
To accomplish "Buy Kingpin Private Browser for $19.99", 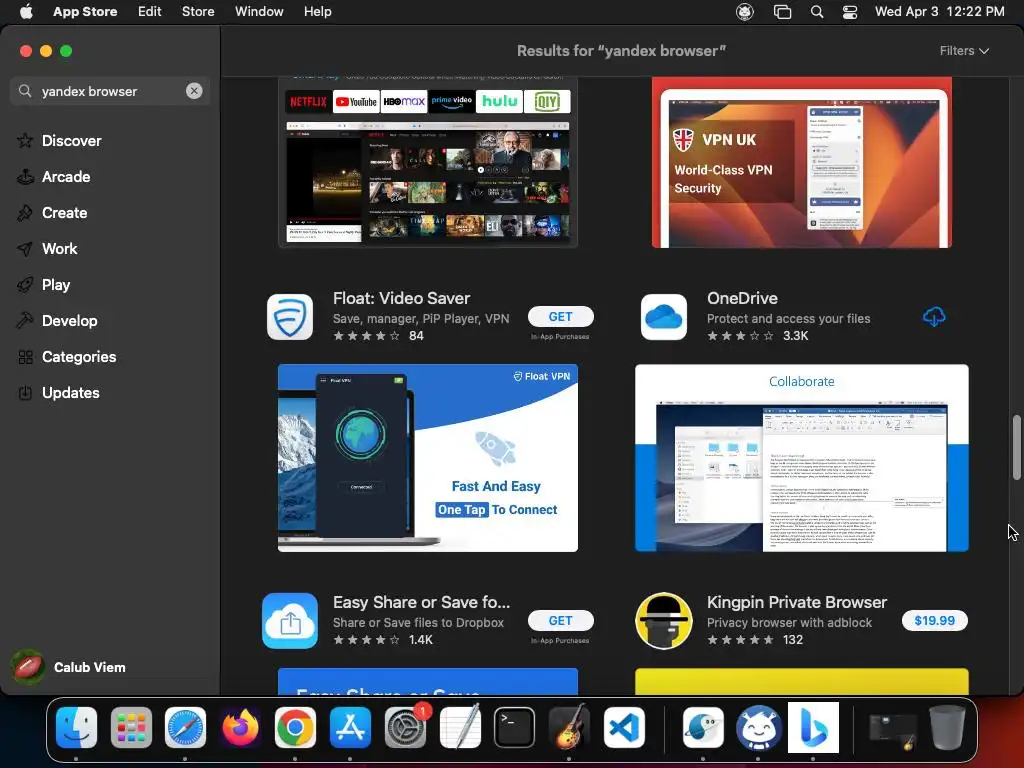I will coord(934,620).
